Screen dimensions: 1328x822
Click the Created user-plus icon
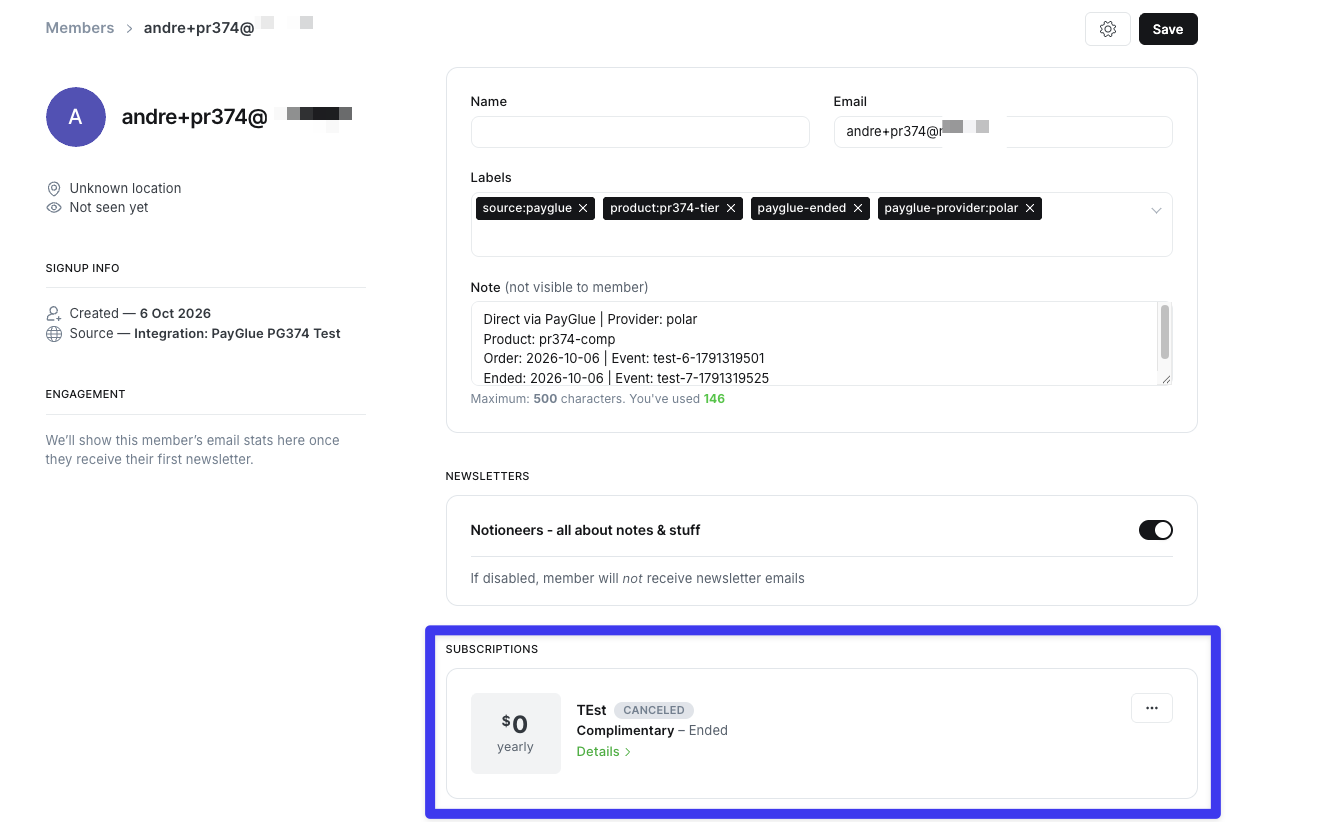[x=54, y=314]
